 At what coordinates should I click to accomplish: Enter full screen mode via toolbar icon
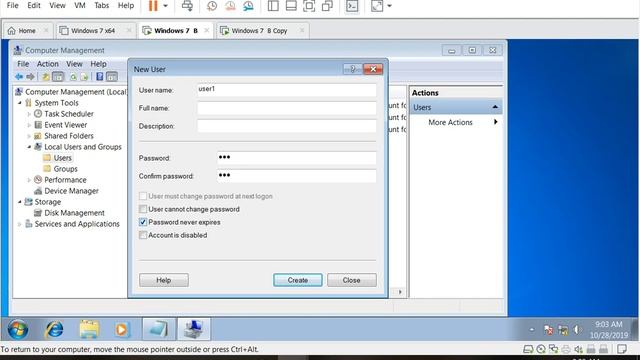coord(309,6)
